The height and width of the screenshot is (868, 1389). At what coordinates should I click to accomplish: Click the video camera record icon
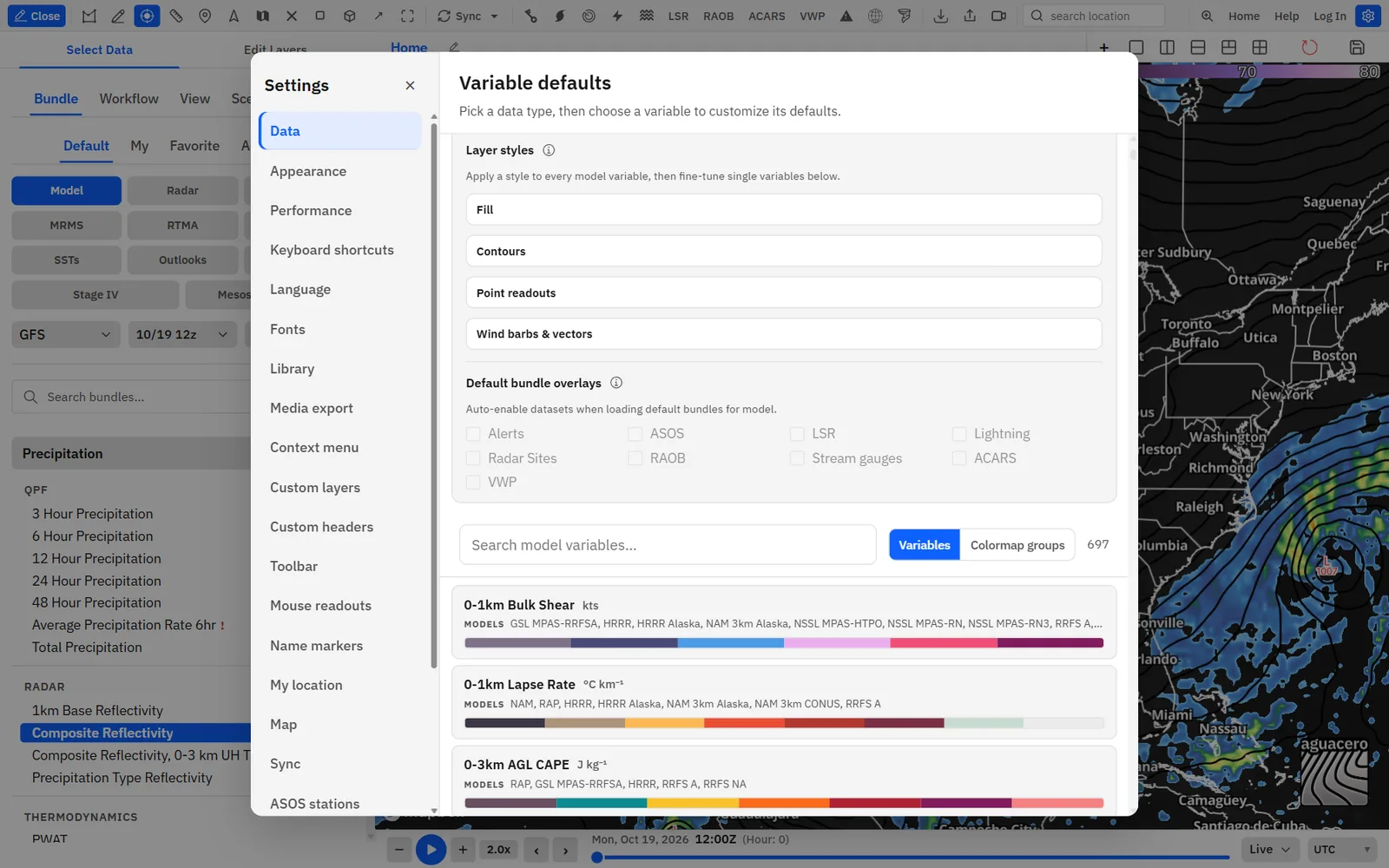[x=998, y=16]
